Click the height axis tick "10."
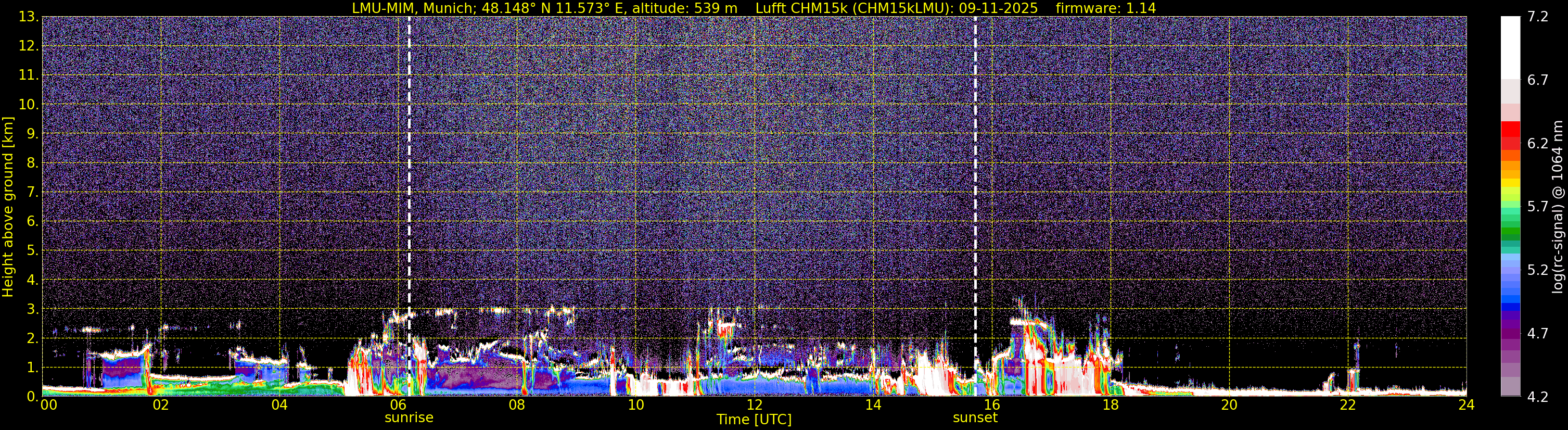 pos(29,105)
